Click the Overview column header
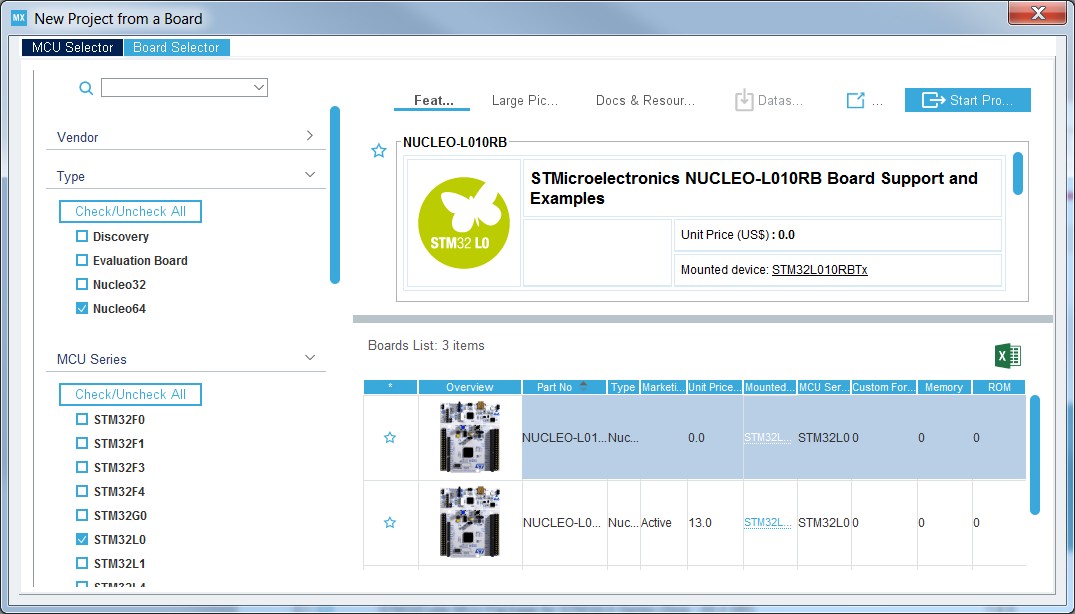 [470, 387]
